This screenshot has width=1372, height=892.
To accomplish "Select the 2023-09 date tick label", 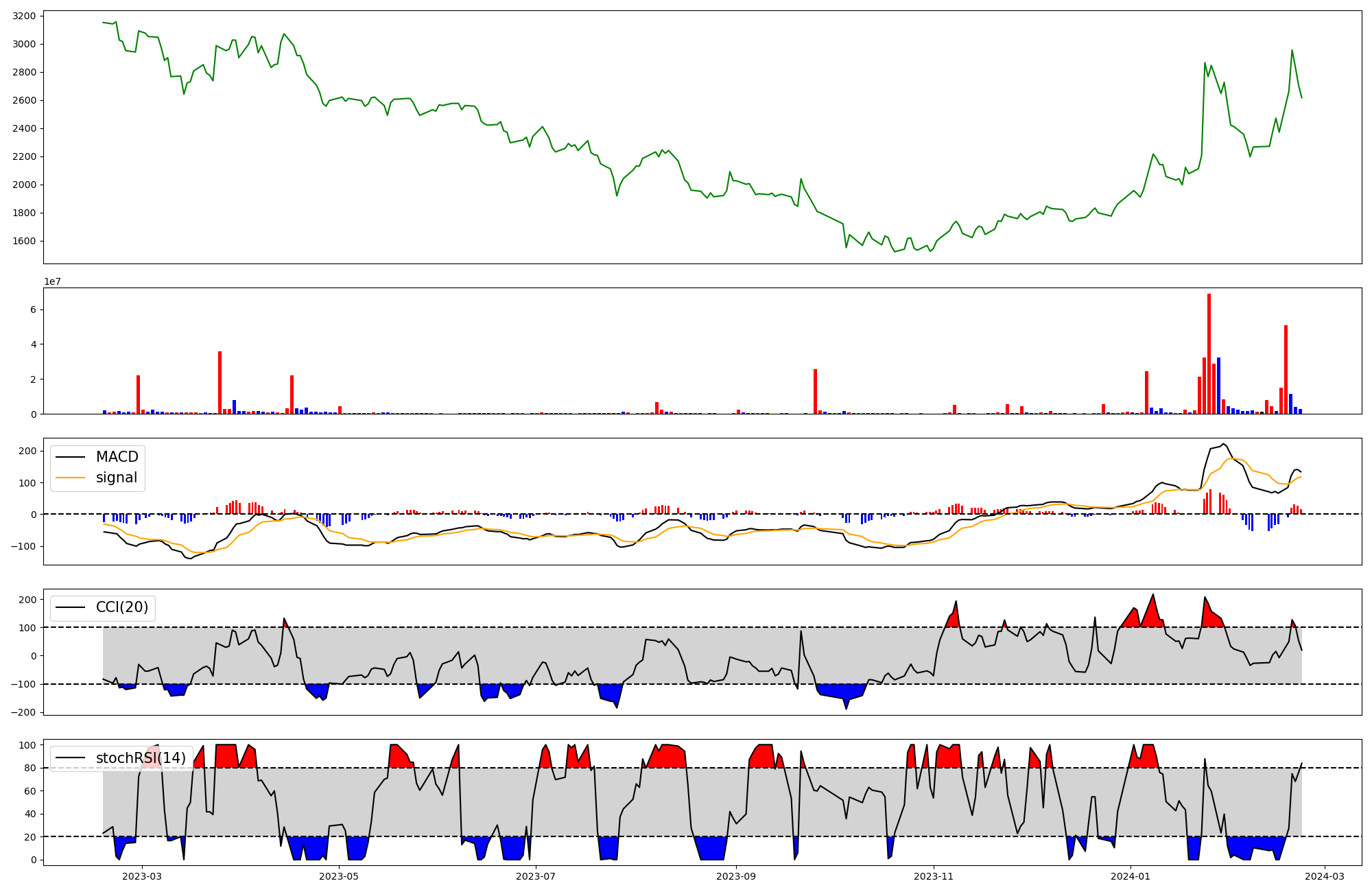I will 736,876.
